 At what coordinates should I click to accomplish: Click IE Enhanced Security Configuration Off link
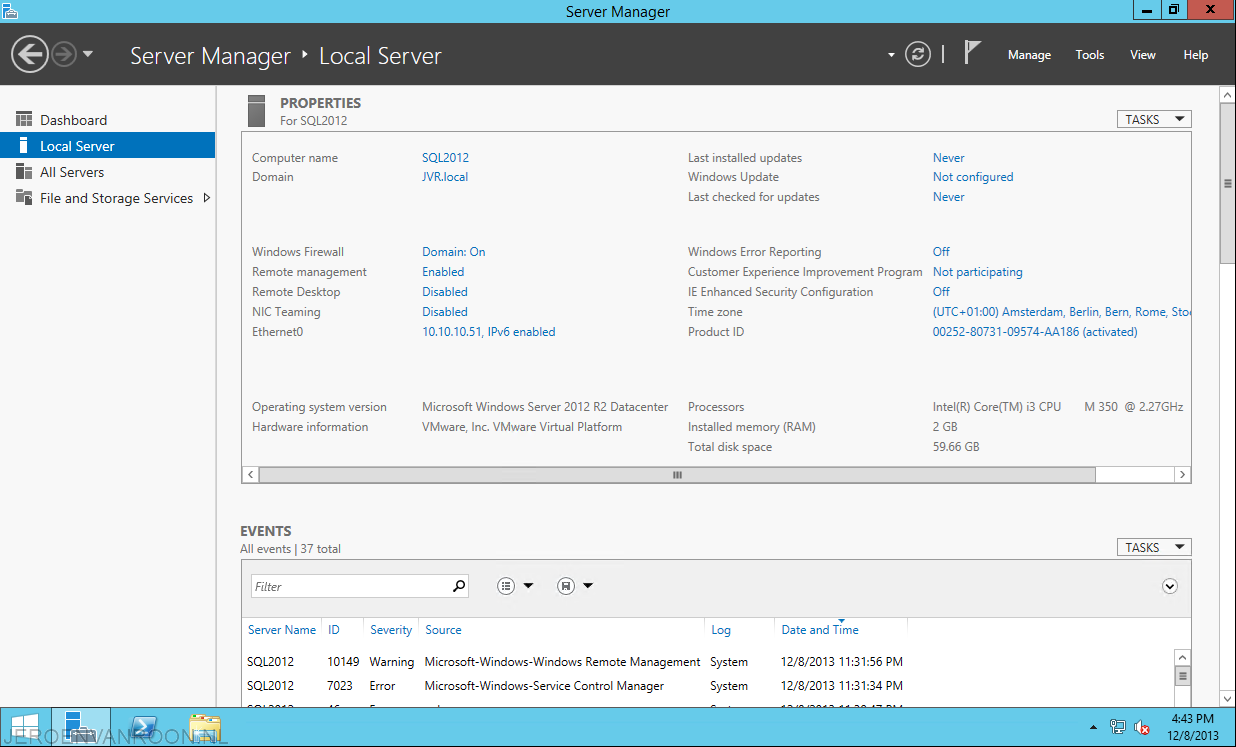[x=941, y=292]
